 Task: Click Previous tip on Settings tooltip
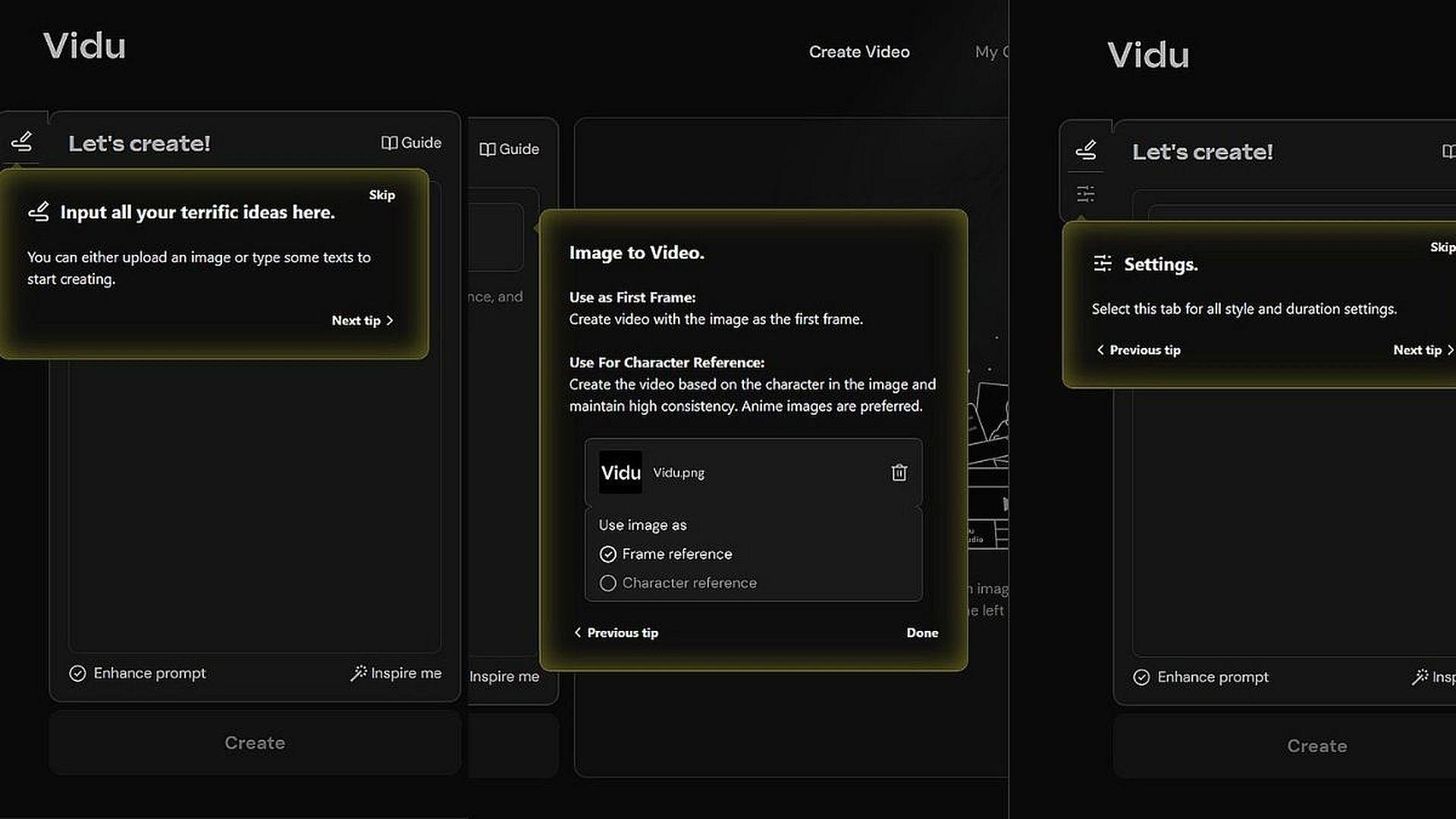pos(1139,349)
